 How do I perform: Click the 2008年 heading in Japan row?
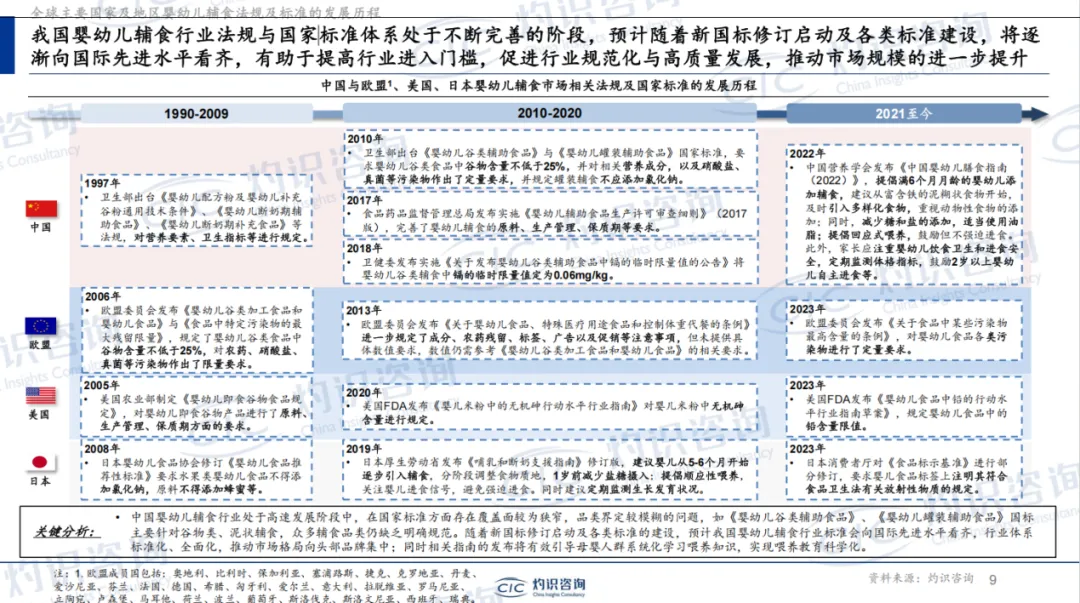(x=102, y=449)
